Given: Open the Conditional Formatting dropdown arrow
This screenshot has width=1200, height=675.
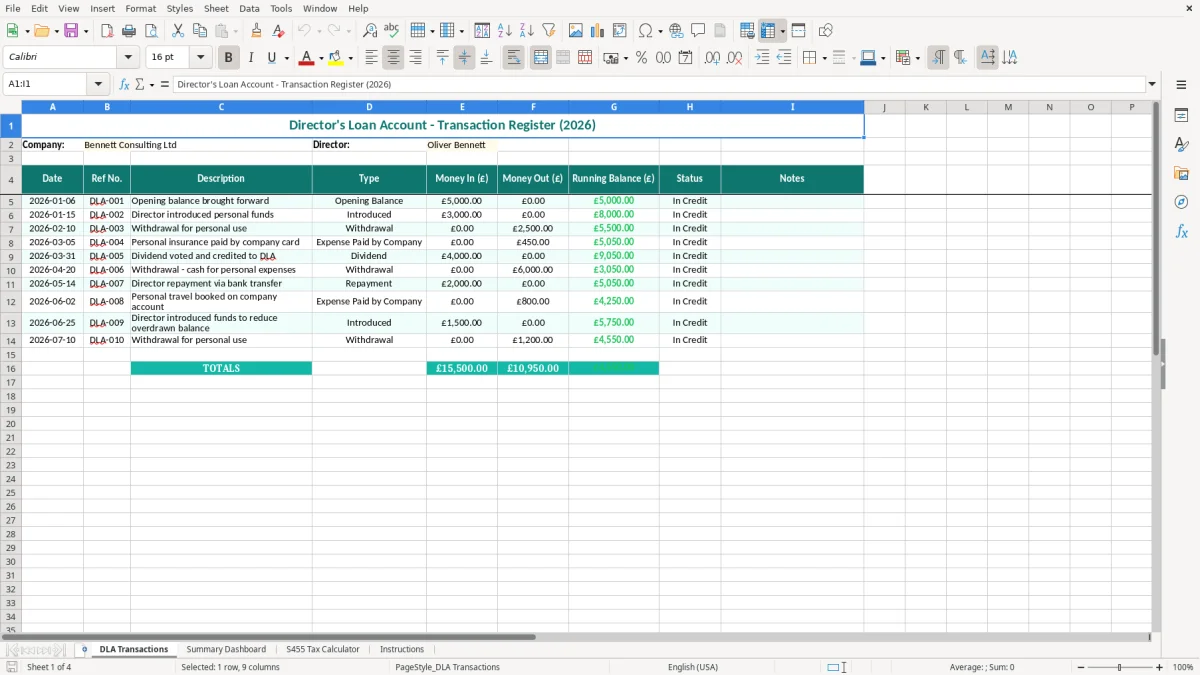Looking at the screenshot, I should pos(917,58).
